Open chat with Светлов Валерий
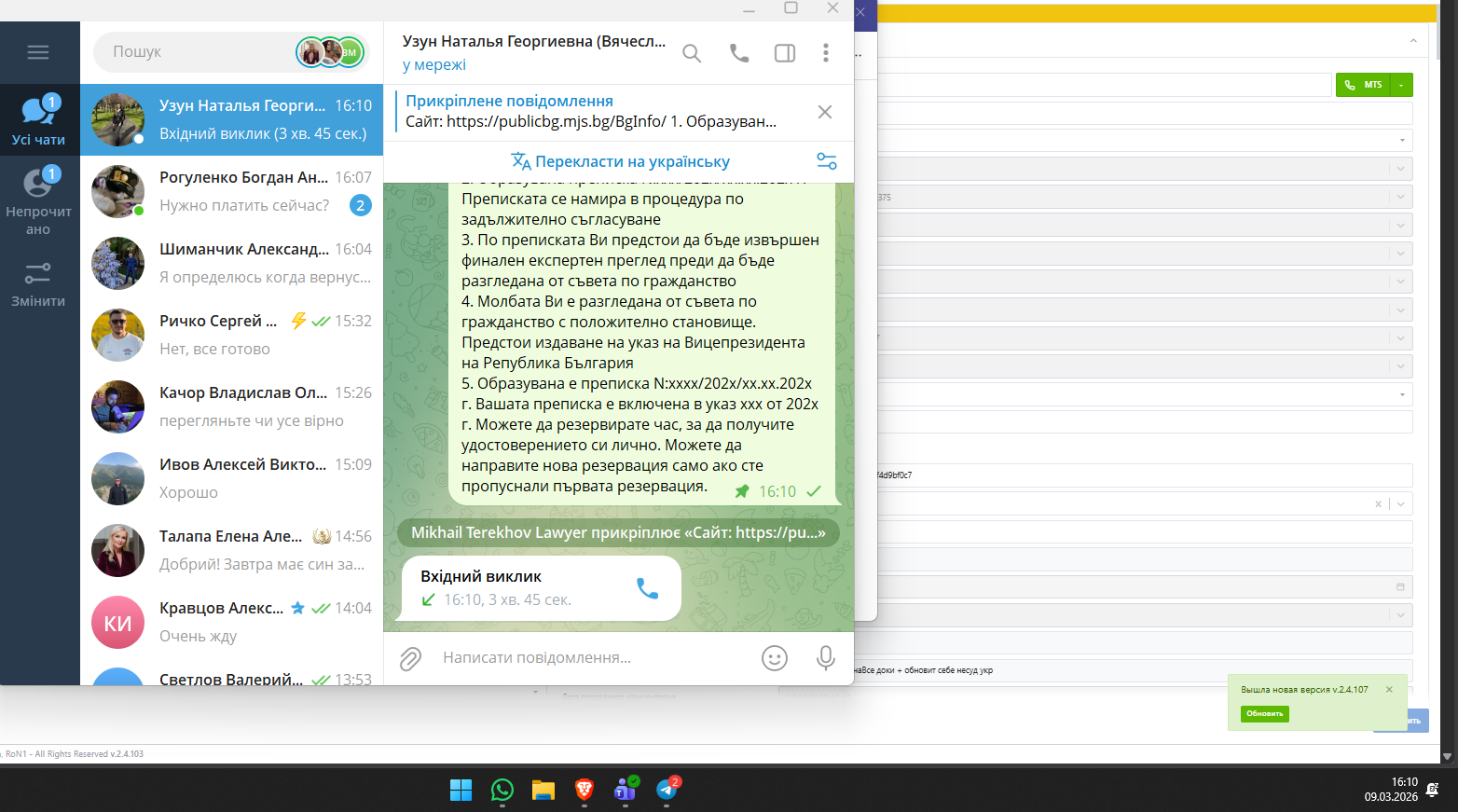 pyautogui.click(x=231, y=673)
